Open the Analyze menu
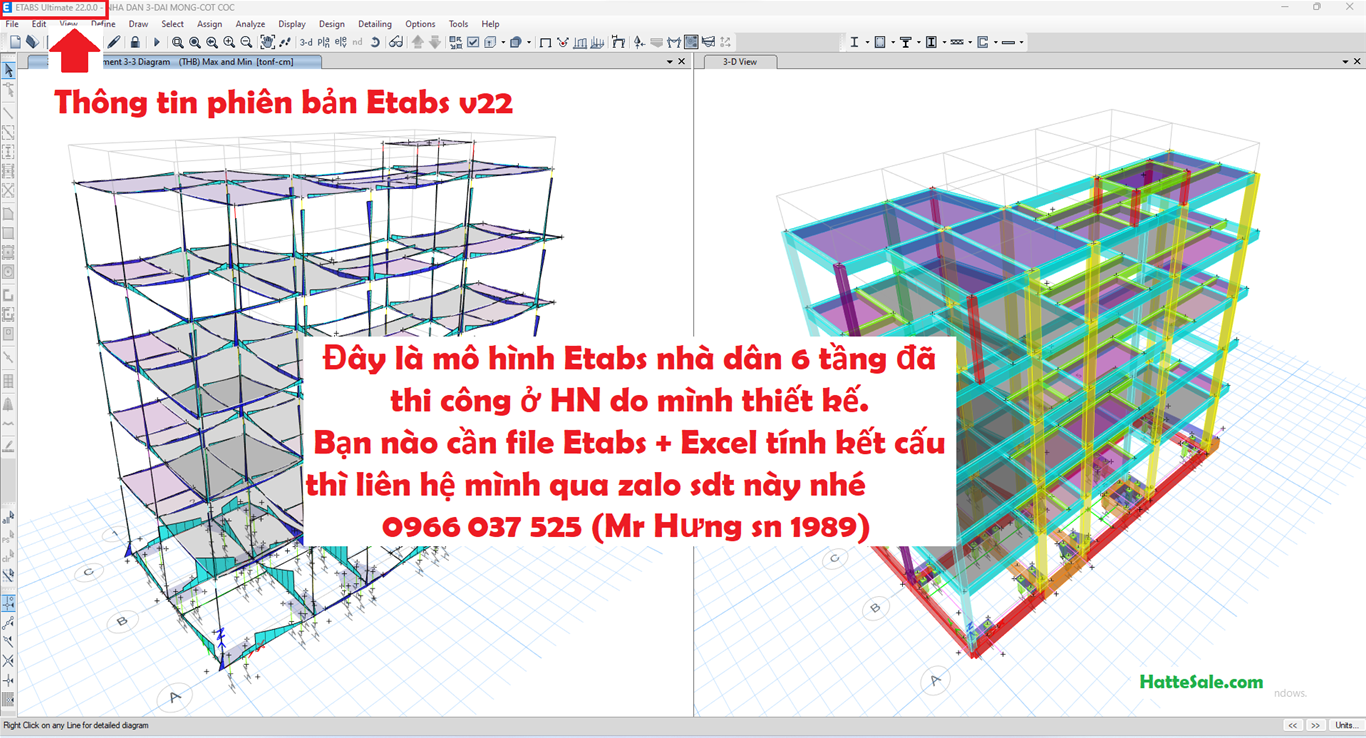The width and height of the screenshot is (1366, 738). [x=250, y=24]
